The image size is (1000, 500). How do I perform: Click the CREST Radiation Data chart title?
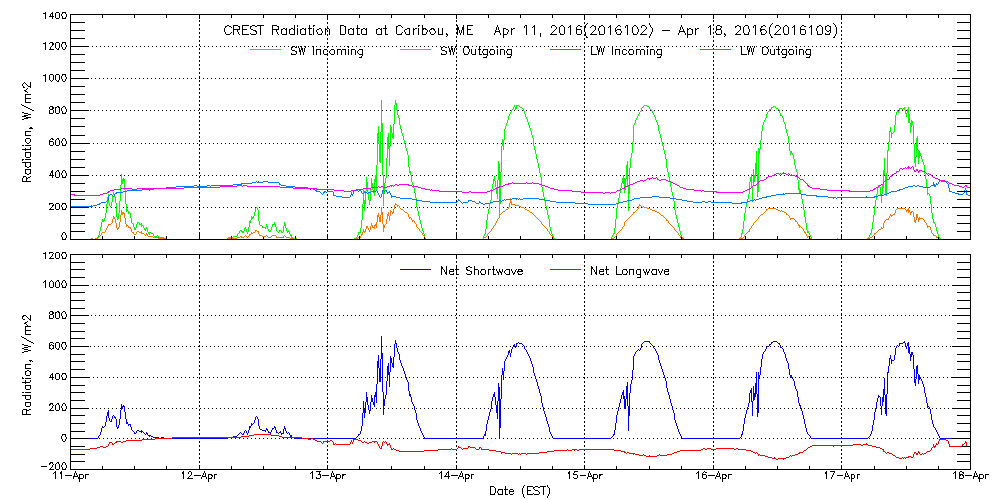[531, 31]
